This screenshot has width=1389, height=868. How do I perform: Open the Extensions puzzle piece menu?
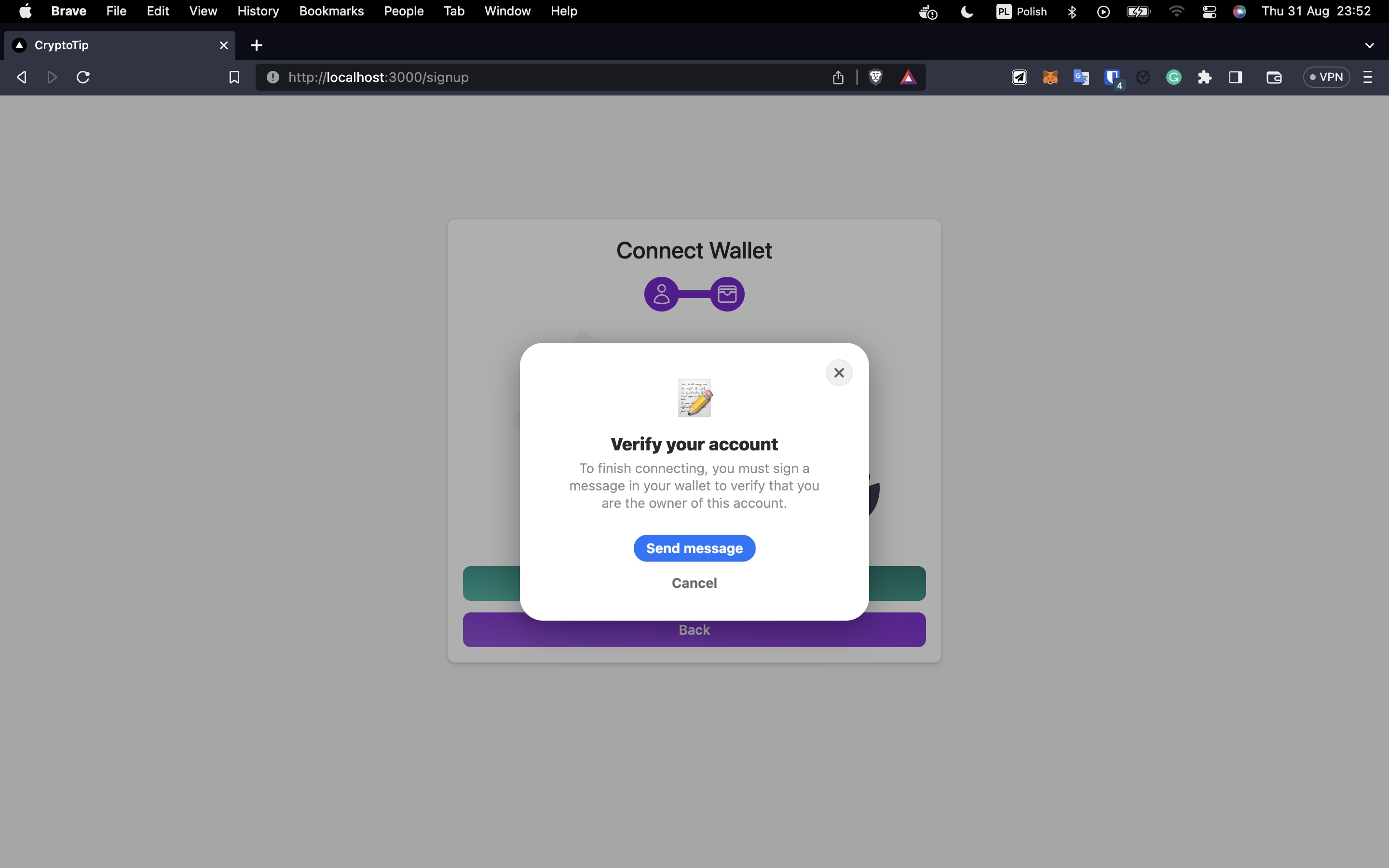pyautogui.click(x=1204, y=78)
